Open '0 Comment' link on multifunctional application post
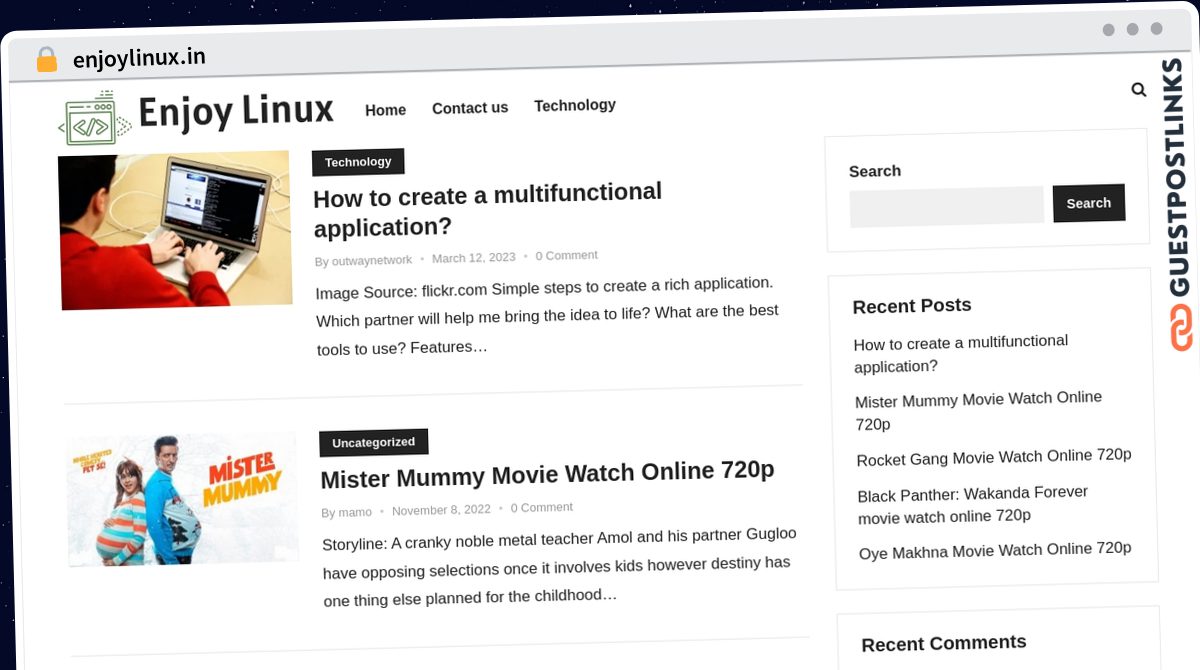This screenshot has height=670, width=1200. pos(566,255)
